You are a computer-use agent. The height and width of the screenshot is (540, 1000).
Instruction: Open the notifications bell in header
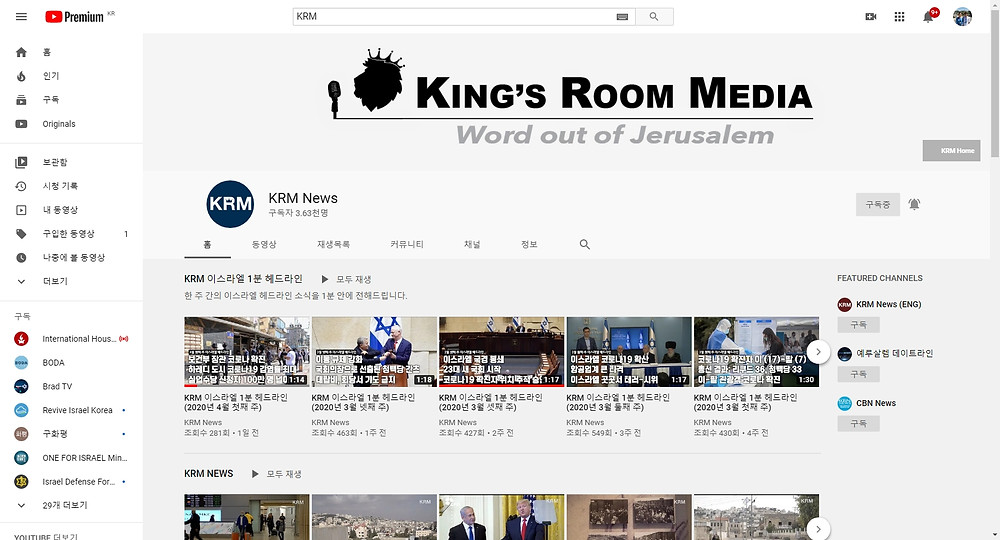coord(929,17)
